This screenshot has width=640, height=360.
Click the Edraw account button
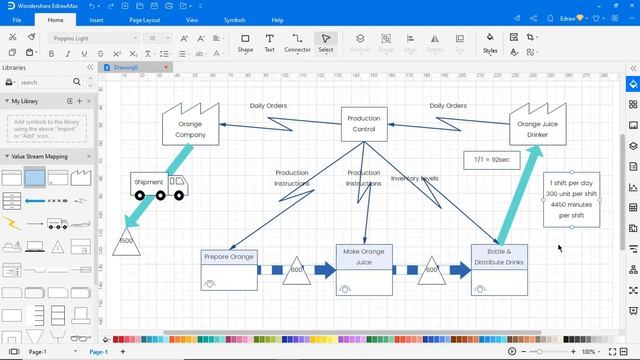click(x=572, y=18)
